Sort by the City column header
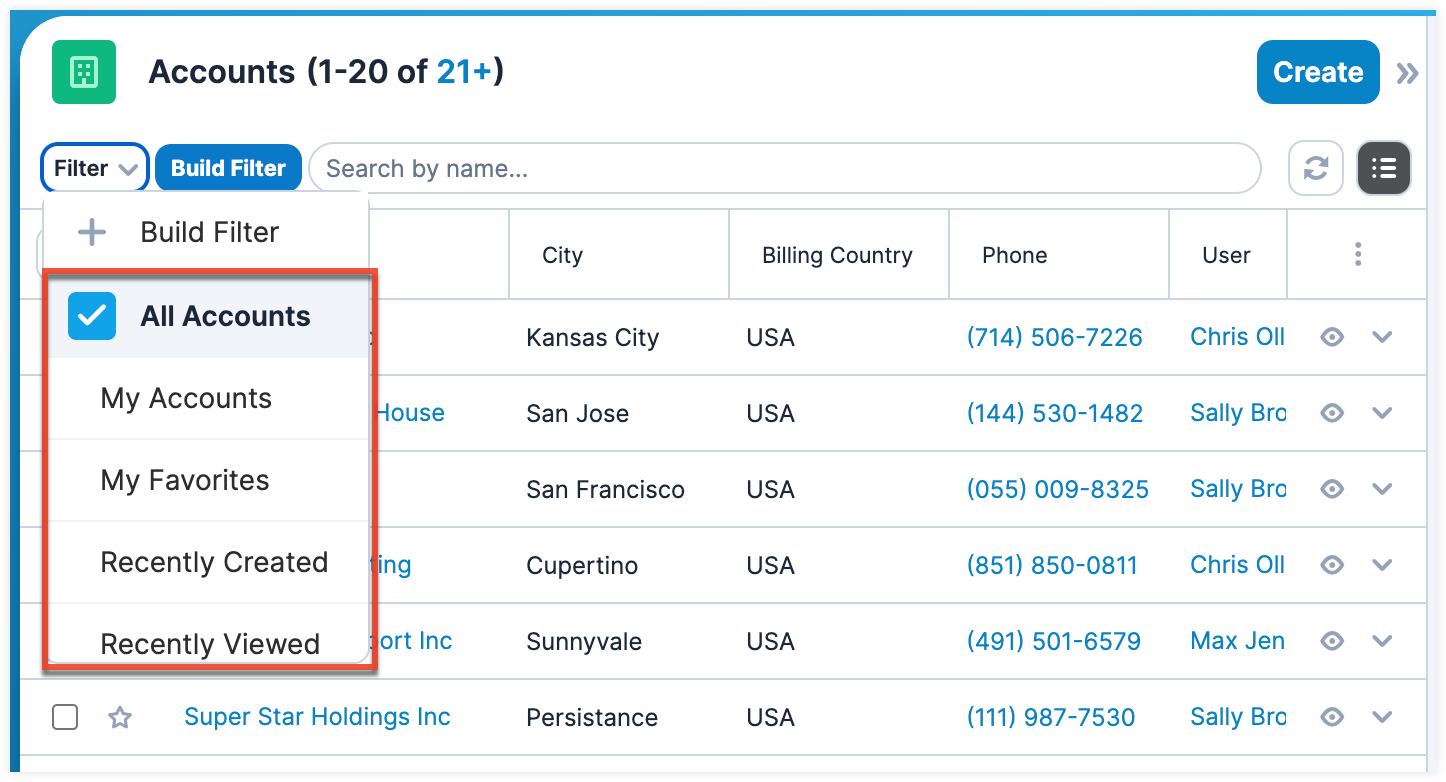This screenshot has height=782, width=1446. [562, 255]
